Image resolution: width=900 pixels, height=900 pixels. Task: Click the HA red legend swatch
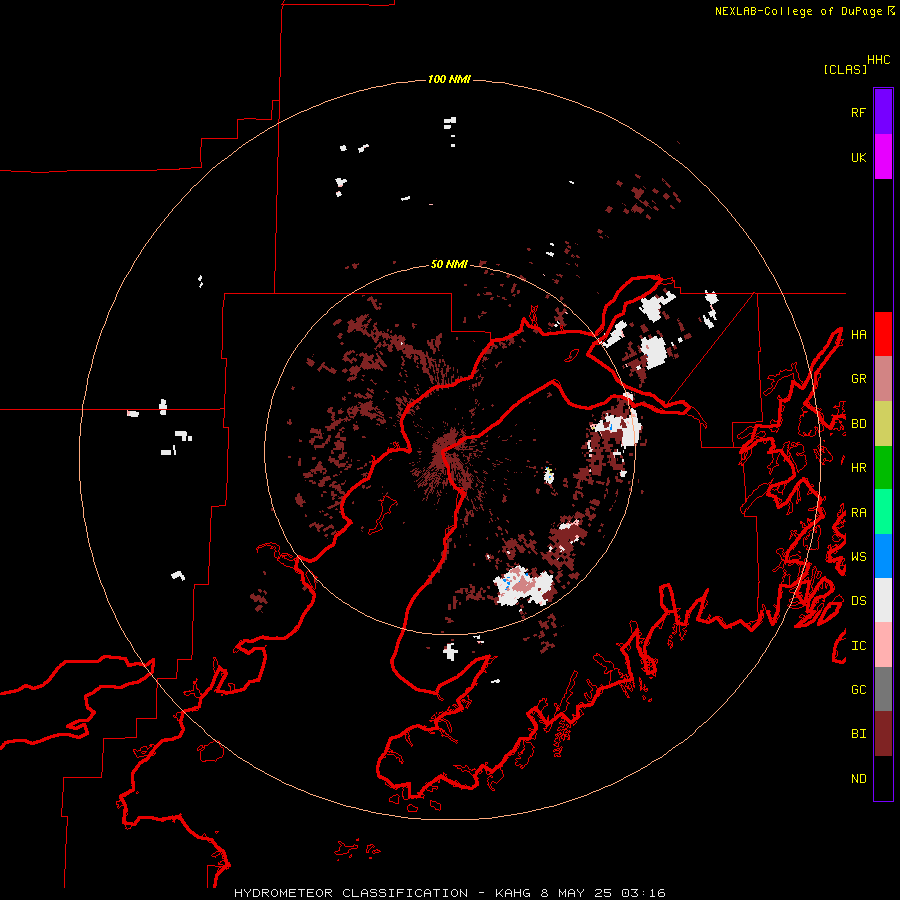[883, 334]
